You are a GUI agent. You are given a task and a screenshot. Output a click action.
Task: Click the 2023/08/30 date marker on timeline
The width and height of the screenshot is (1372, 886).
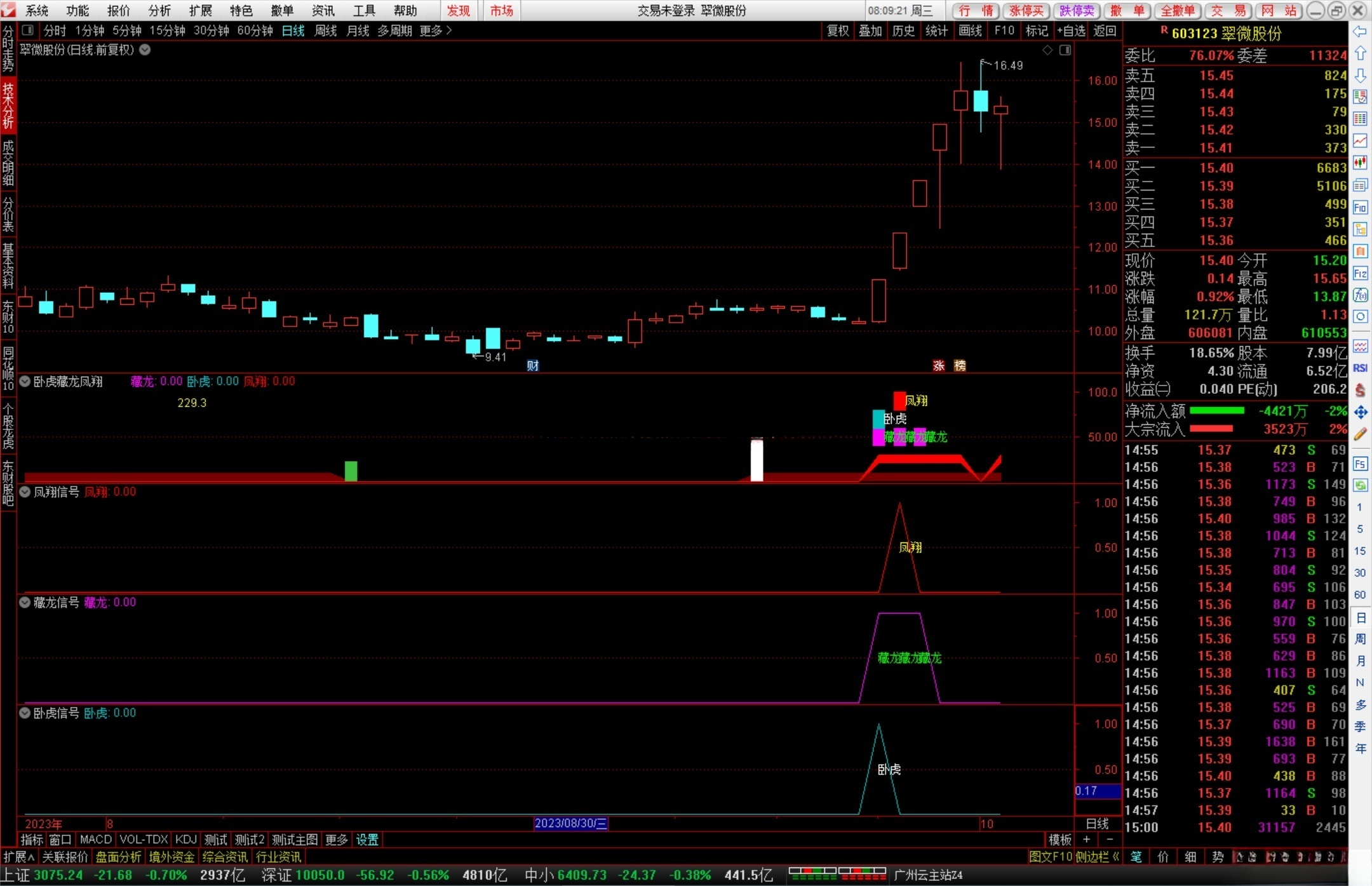(570, 824)
